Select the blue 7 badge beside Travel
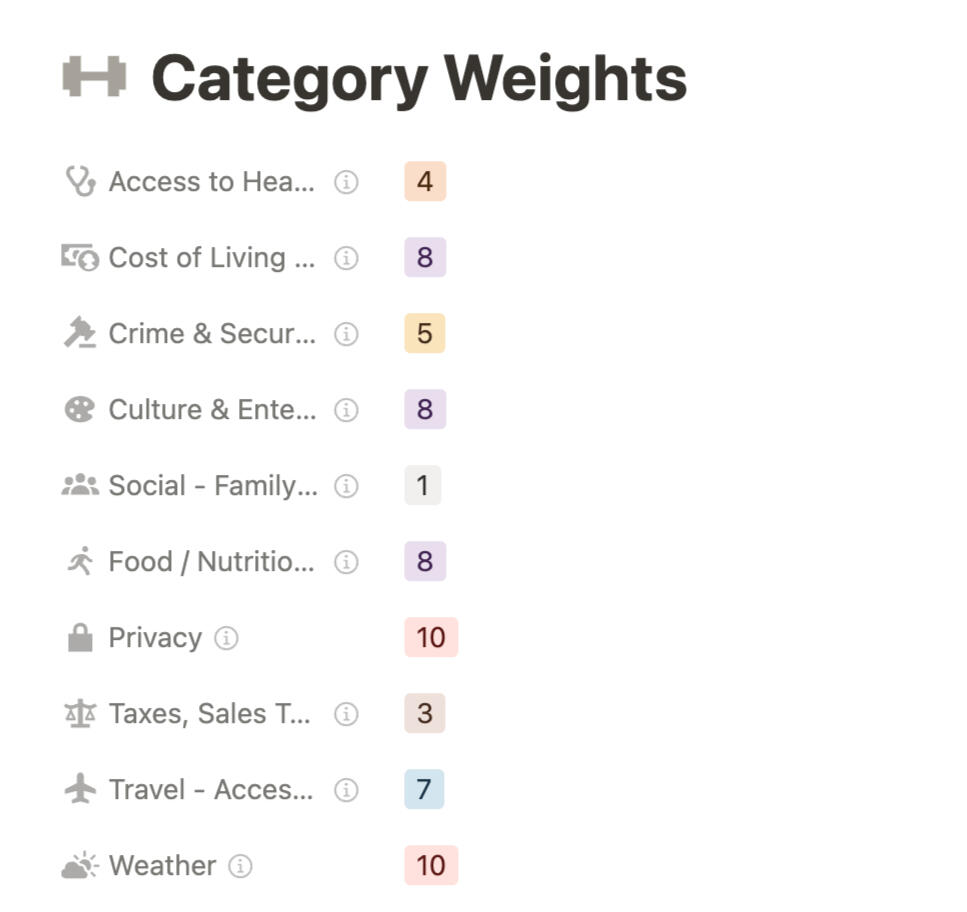 tap(423, 789)
